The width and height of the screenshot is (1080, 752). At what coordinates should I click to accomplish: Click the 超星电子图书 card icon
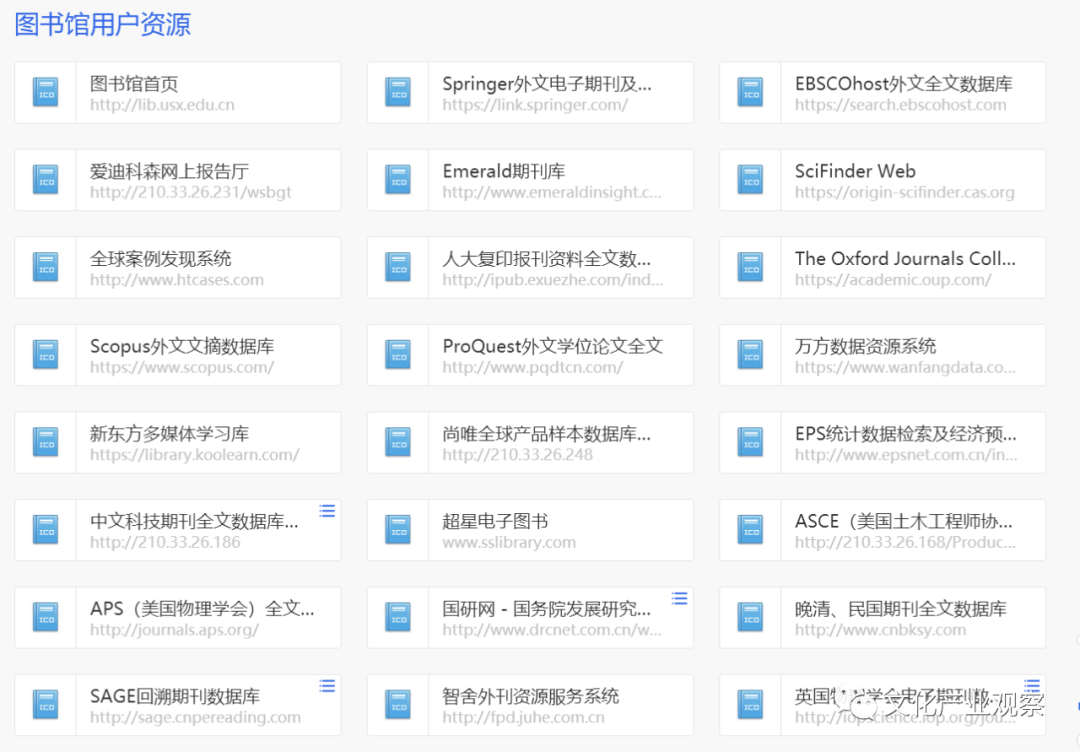tap(398, 530)
